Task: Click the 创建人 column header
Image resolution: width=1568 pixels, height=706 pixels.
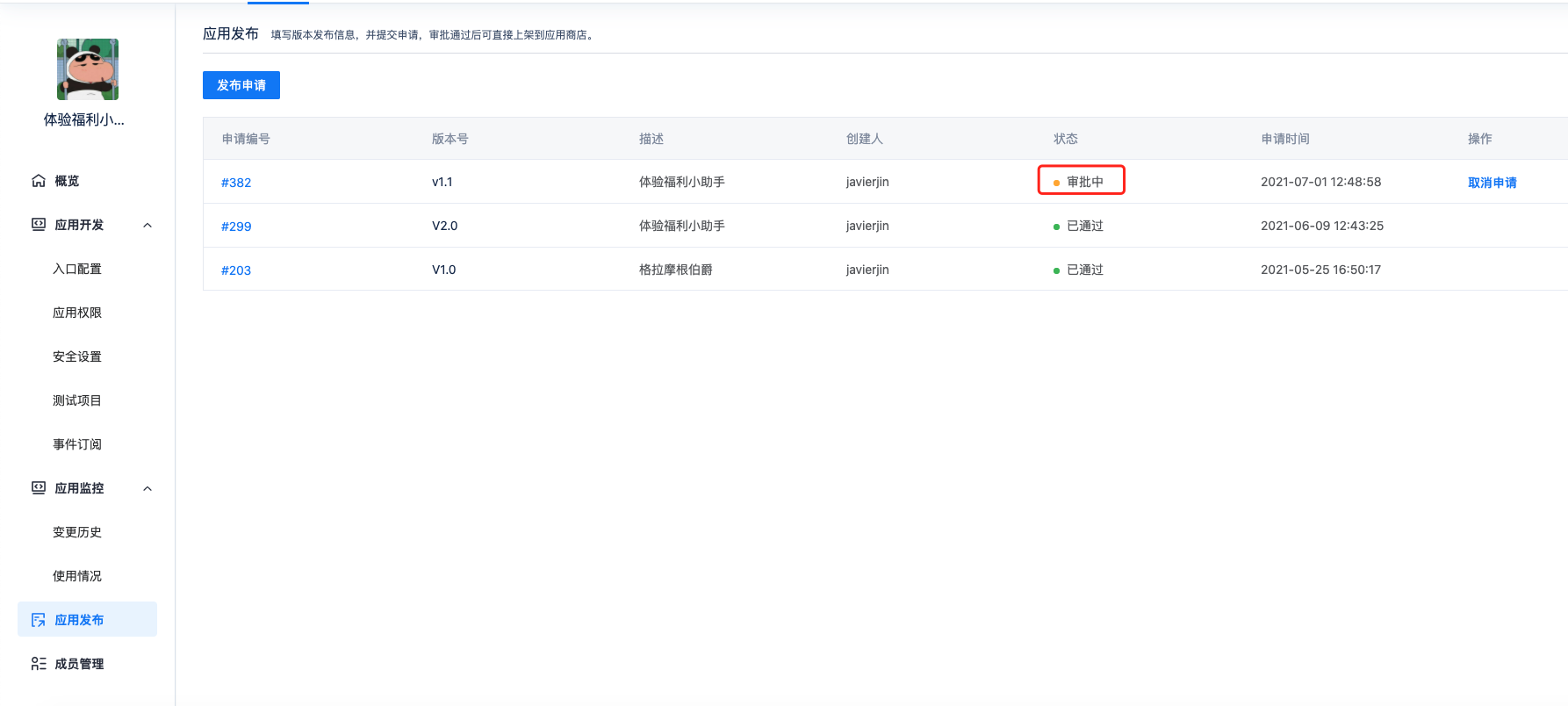Action: tap(865, 139)
